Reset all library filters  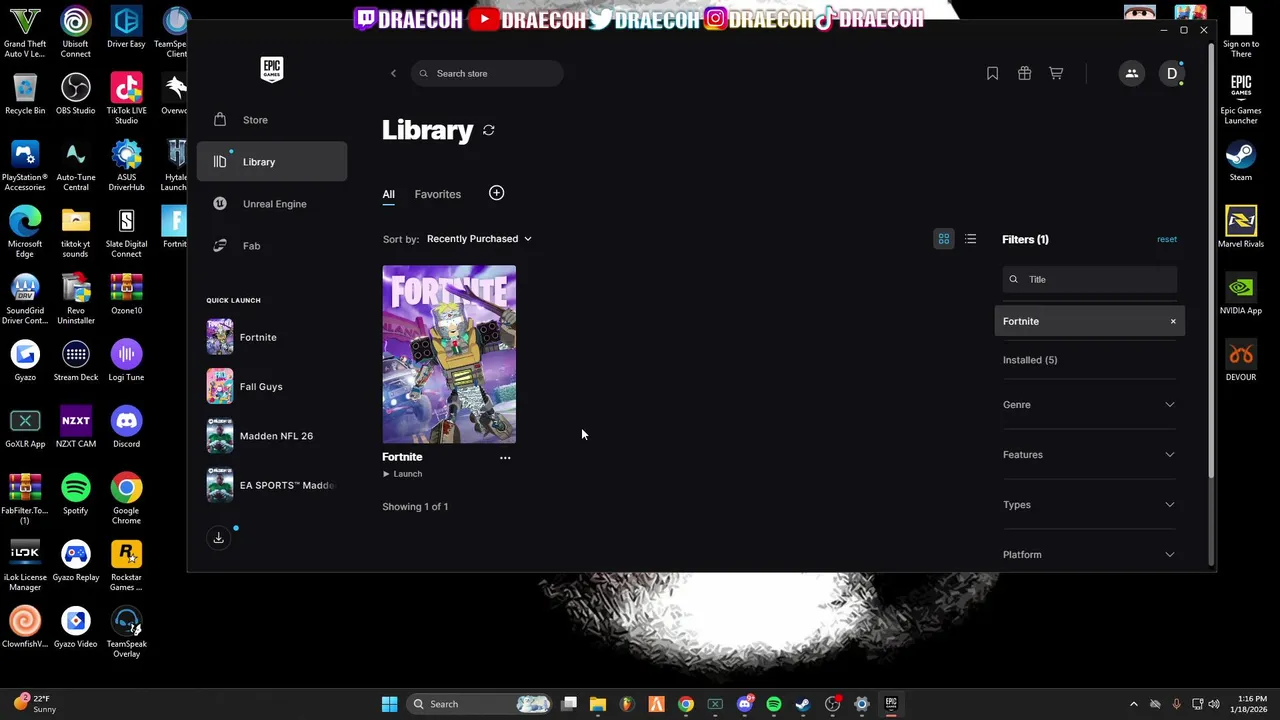(1167, 239)
